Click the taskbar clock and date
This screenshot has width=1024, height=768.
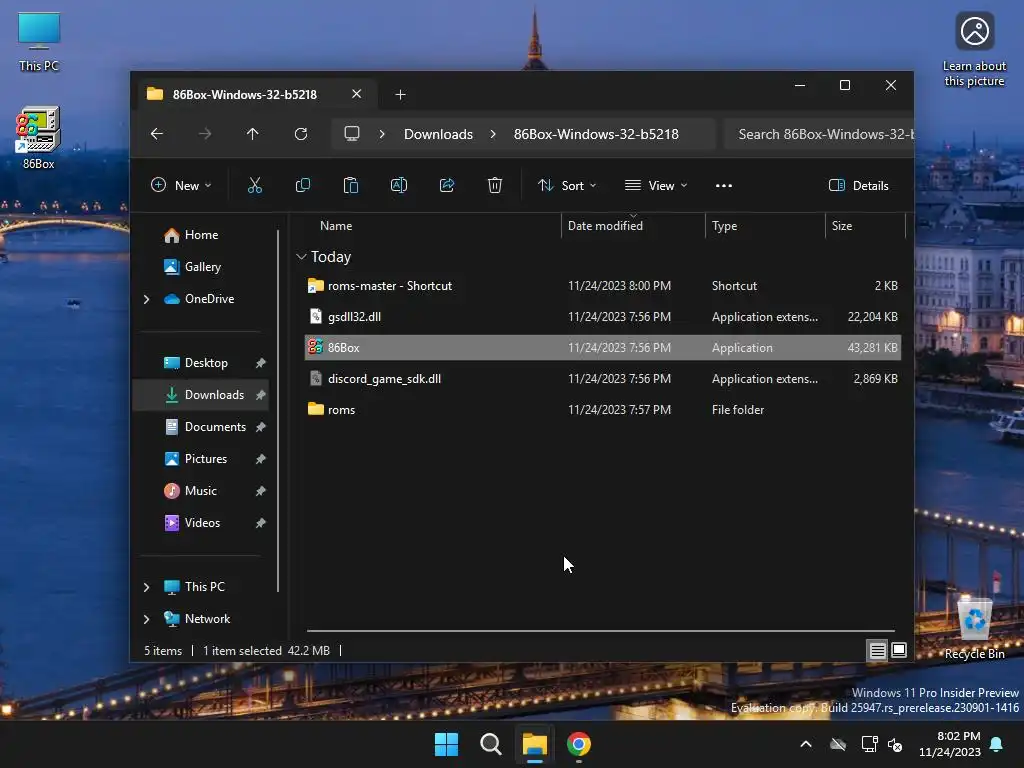pyautogui.click(x=950, y=744)
